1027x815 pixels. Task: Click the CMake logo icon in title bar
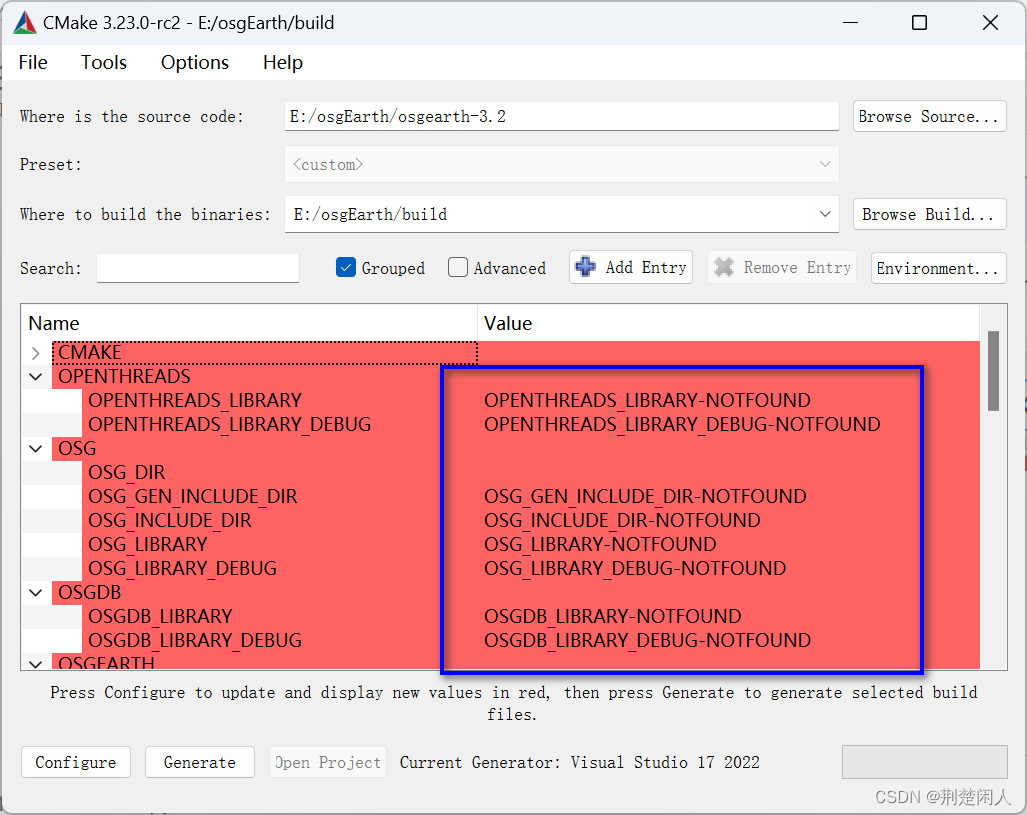click(25, 23)
